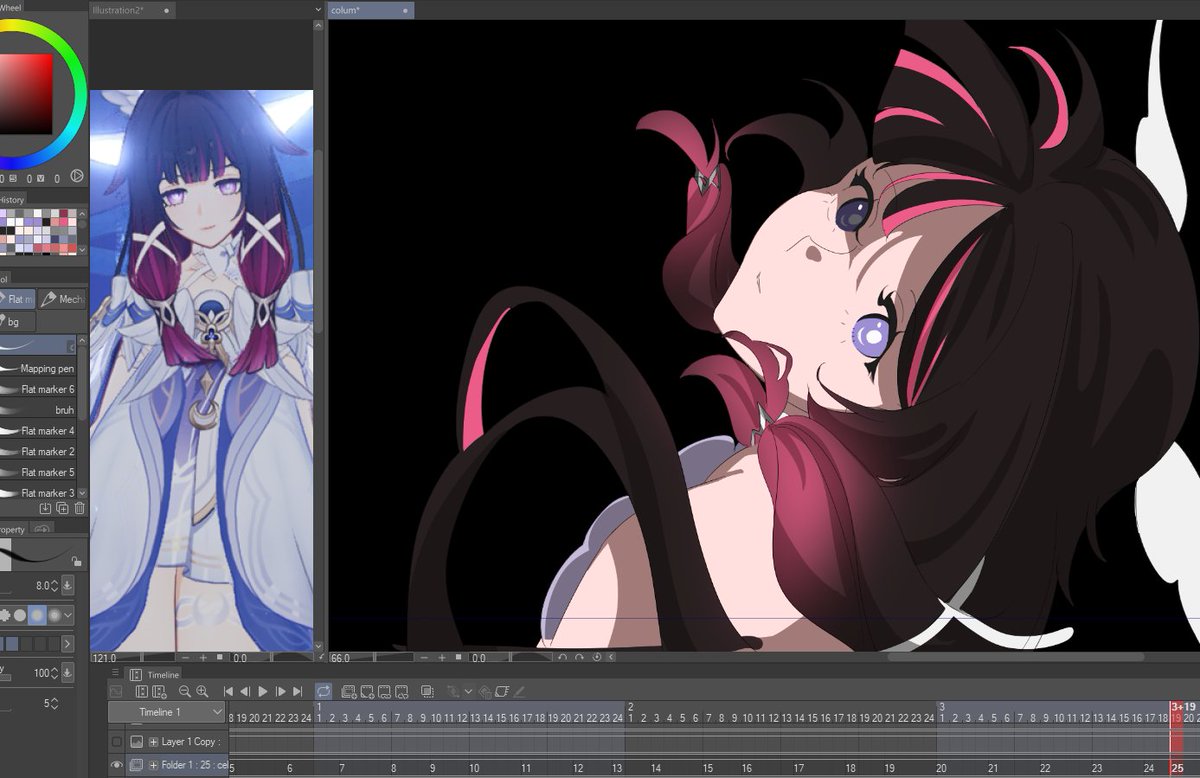The image size is (1200, 778).
Task: Click the colum canvas zoom value 66.0
Action: (340, 658)
